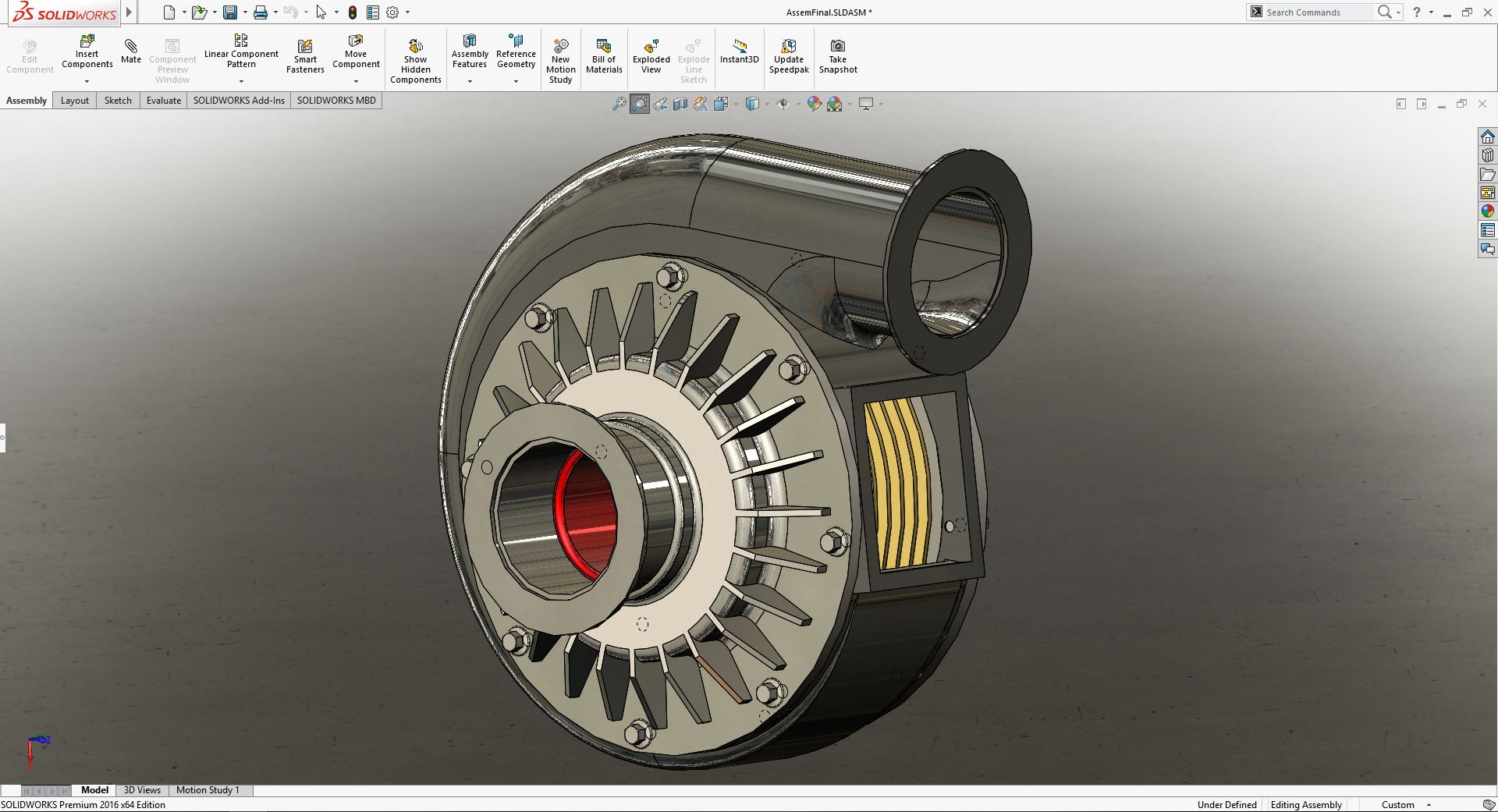The image size is (1498, 812).
Task: Select the Mate tool
Action: (131, 51)
